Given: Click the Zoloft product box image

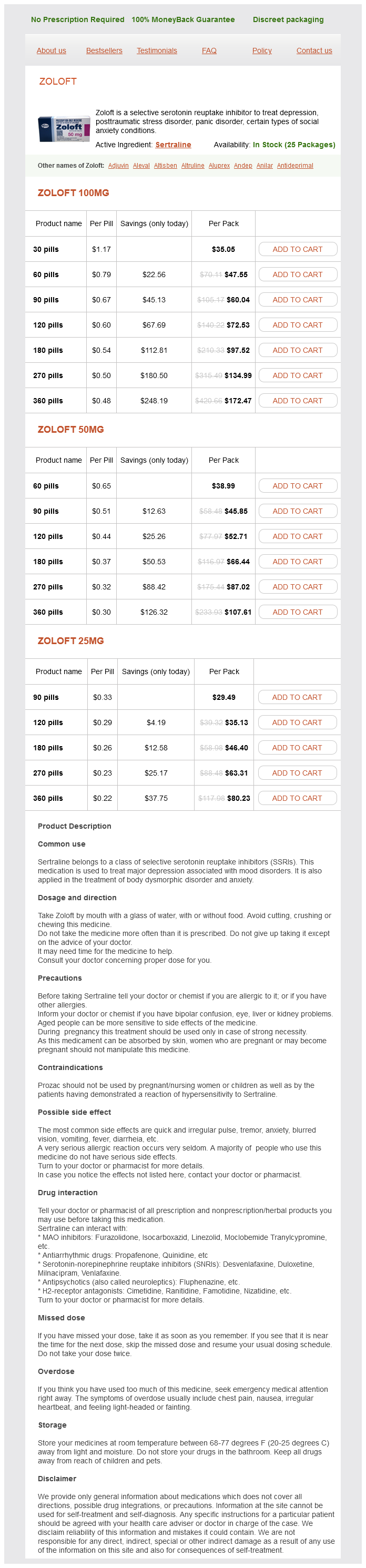Looking at the screenshot, I should tap(63, 129).
